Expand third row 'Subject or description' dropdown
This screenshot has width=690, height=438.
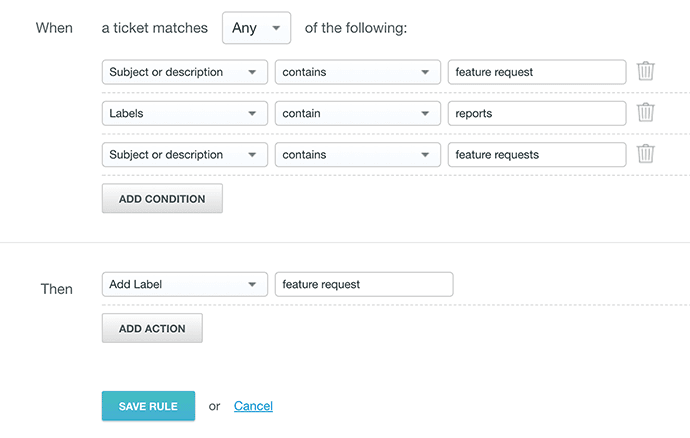click(185, 154)
